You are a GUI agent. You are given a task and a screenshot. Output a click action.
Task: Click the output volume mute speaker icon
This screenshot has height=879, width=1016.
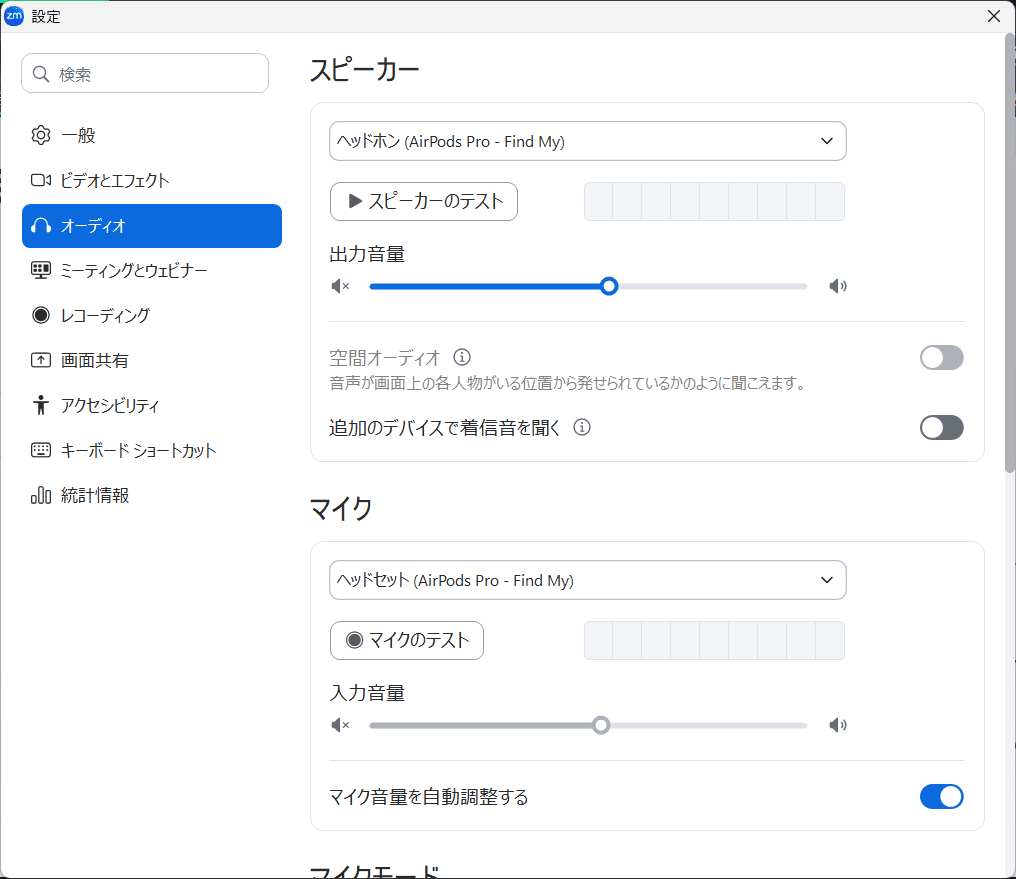341,287
